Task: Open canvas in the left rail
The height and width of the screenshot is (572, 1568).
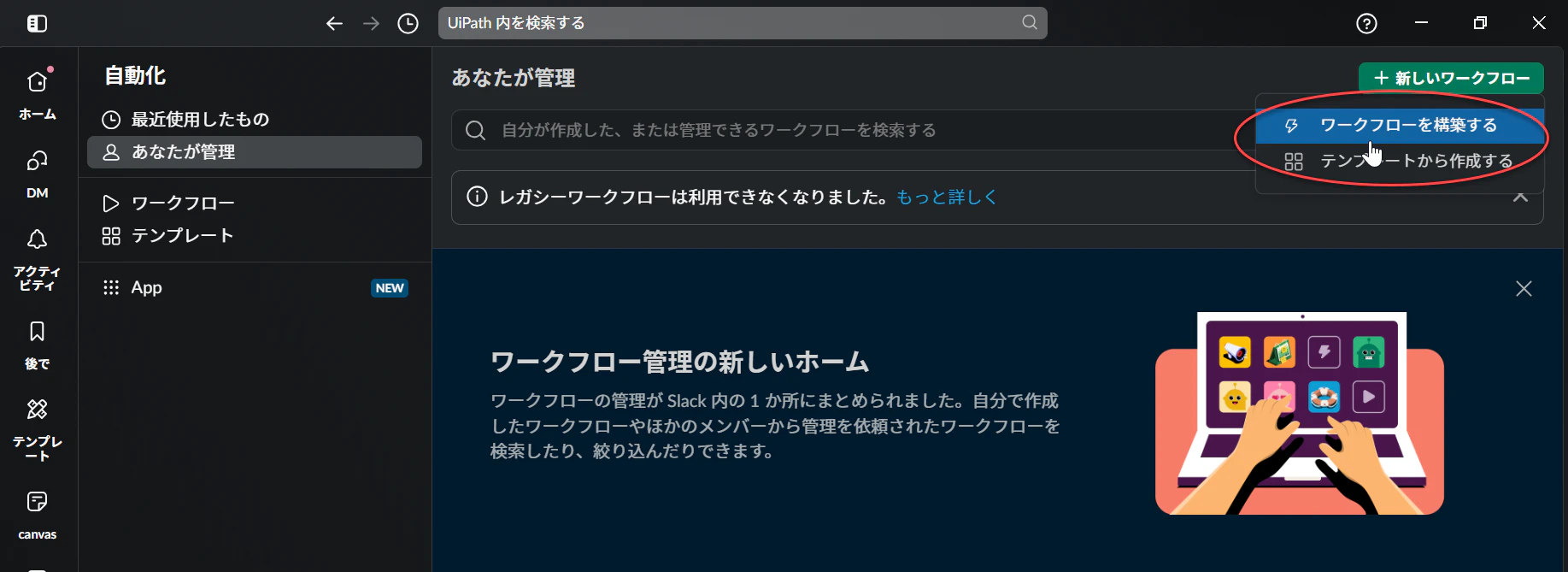Action: pyautogui.click(x=38, y=515)
